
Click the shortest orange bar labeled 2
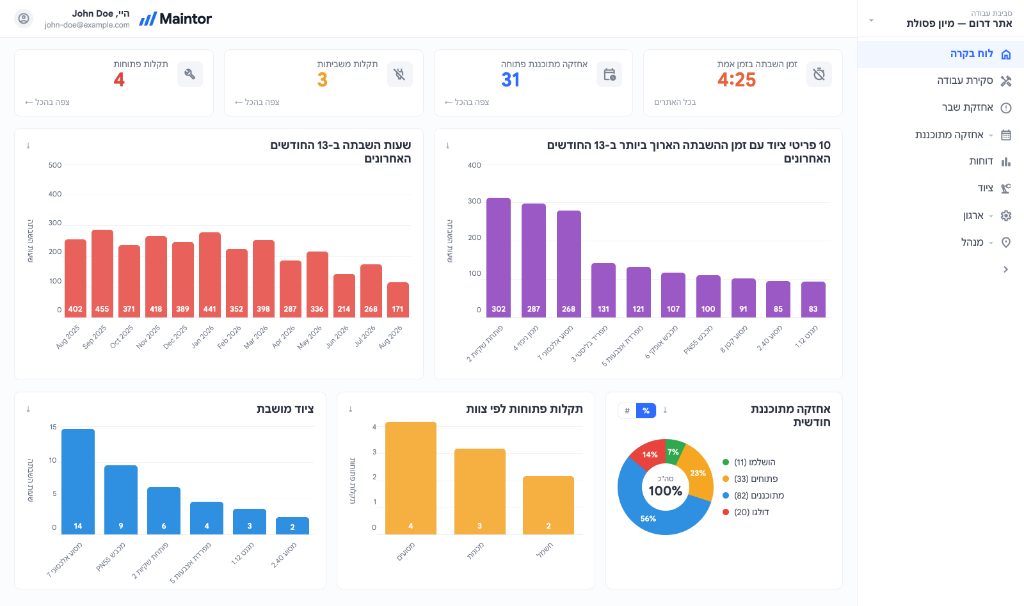click(x=549, y=505)
